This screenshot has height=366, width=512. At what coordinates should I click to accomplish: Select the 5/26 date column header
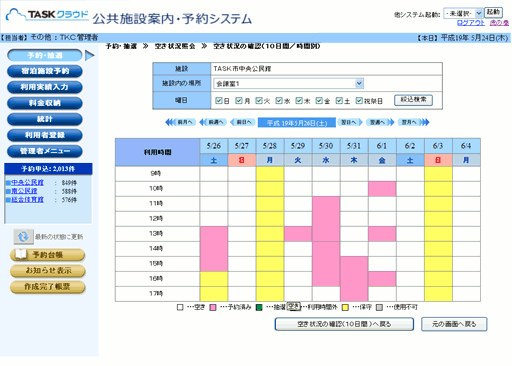click(214, 146)
